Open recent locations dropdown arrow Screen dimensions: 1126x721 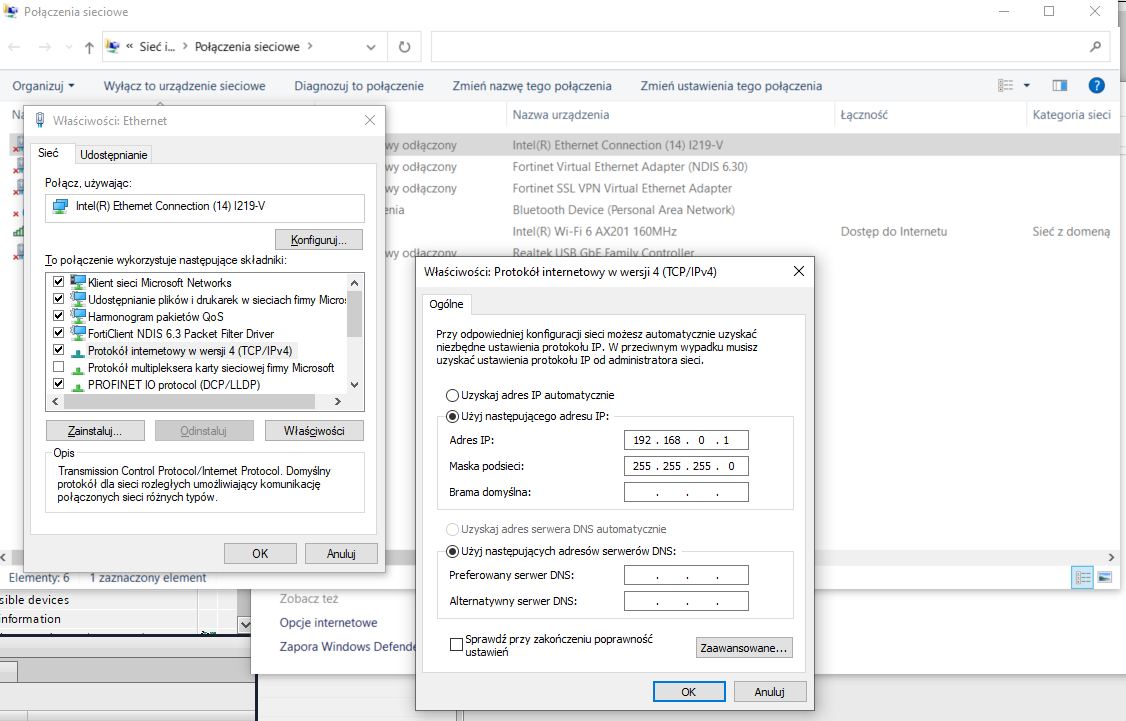68,47
